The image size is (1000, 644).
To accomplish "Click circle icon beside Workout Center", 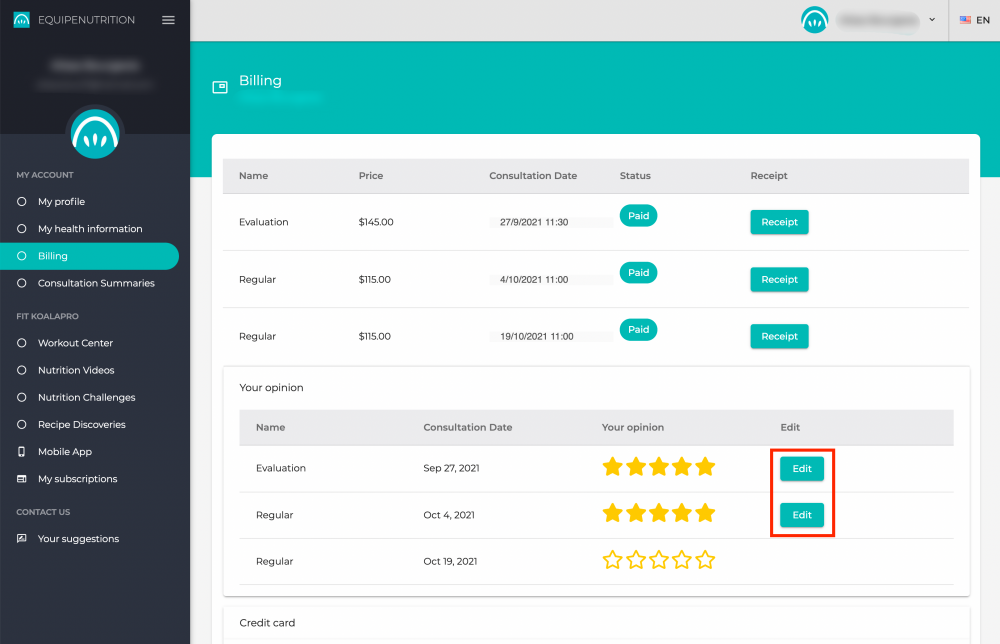I will 22,343.
